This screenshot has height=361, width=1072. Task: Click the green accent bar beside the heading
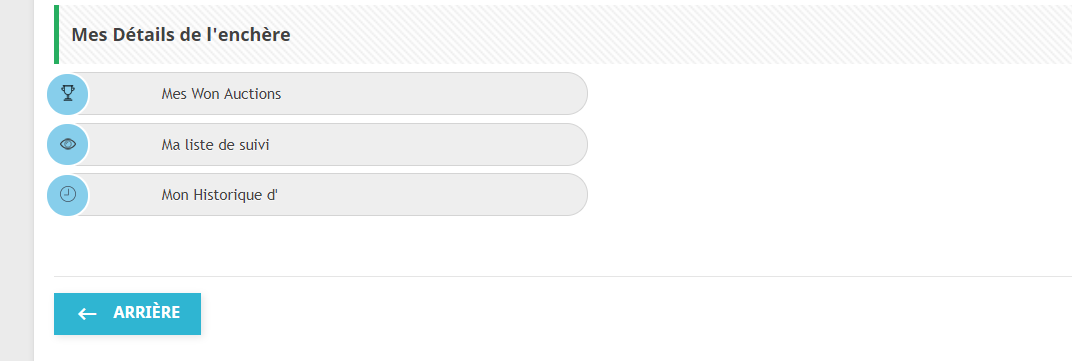click(56, 34)
